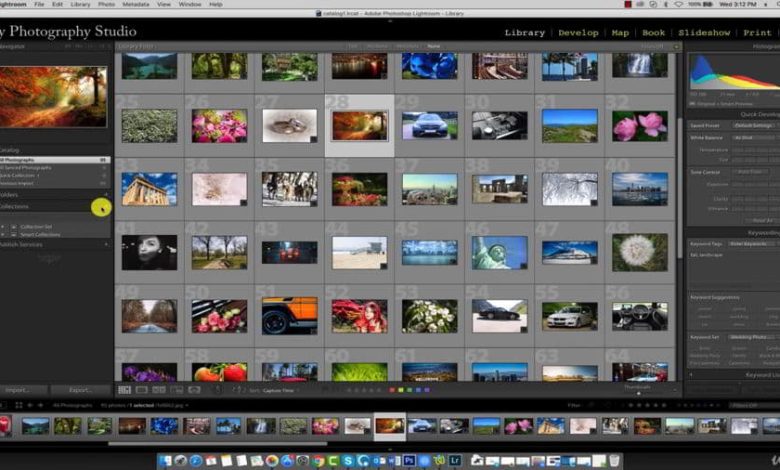Screen dimensions: 780x470
Task: Click the filmstrip grid shortcut icon
Action: pyautogui.click(x=19, y=405)
